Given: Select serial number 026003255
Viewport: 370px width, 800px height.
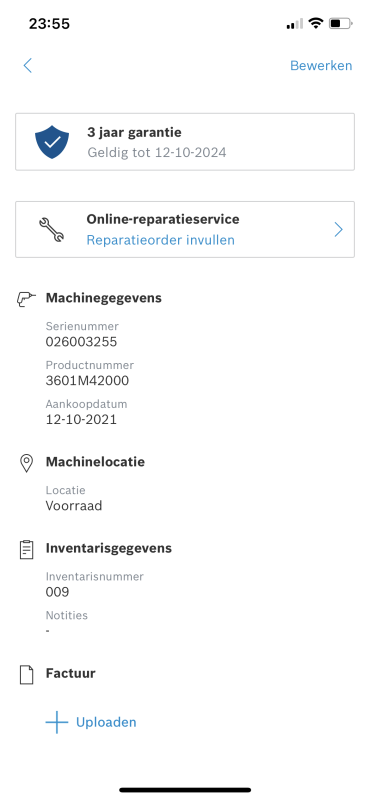Looking at the screenshot, I should pos(81,342).
